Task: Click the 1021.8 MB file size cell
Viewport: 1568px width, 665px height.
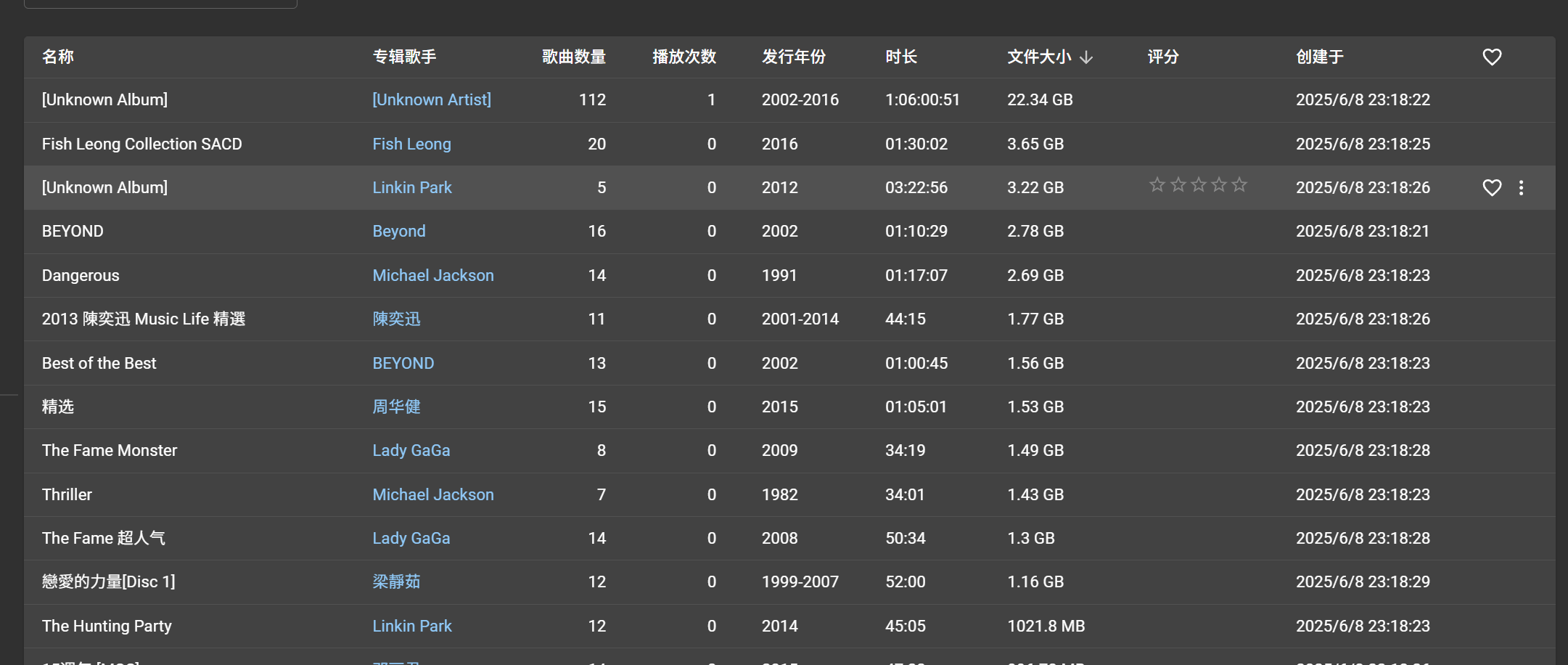Action: click(x=1046, y=626)
